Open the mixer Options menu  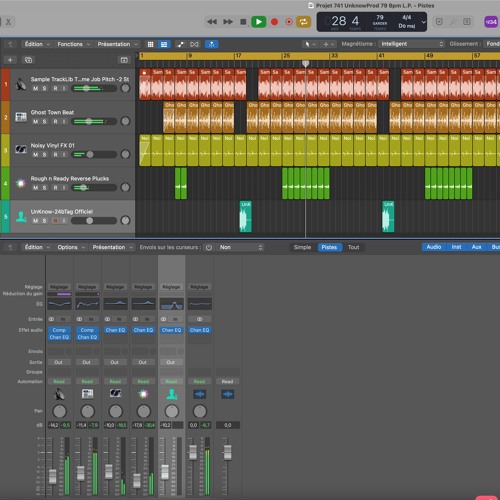coord(71,247)
